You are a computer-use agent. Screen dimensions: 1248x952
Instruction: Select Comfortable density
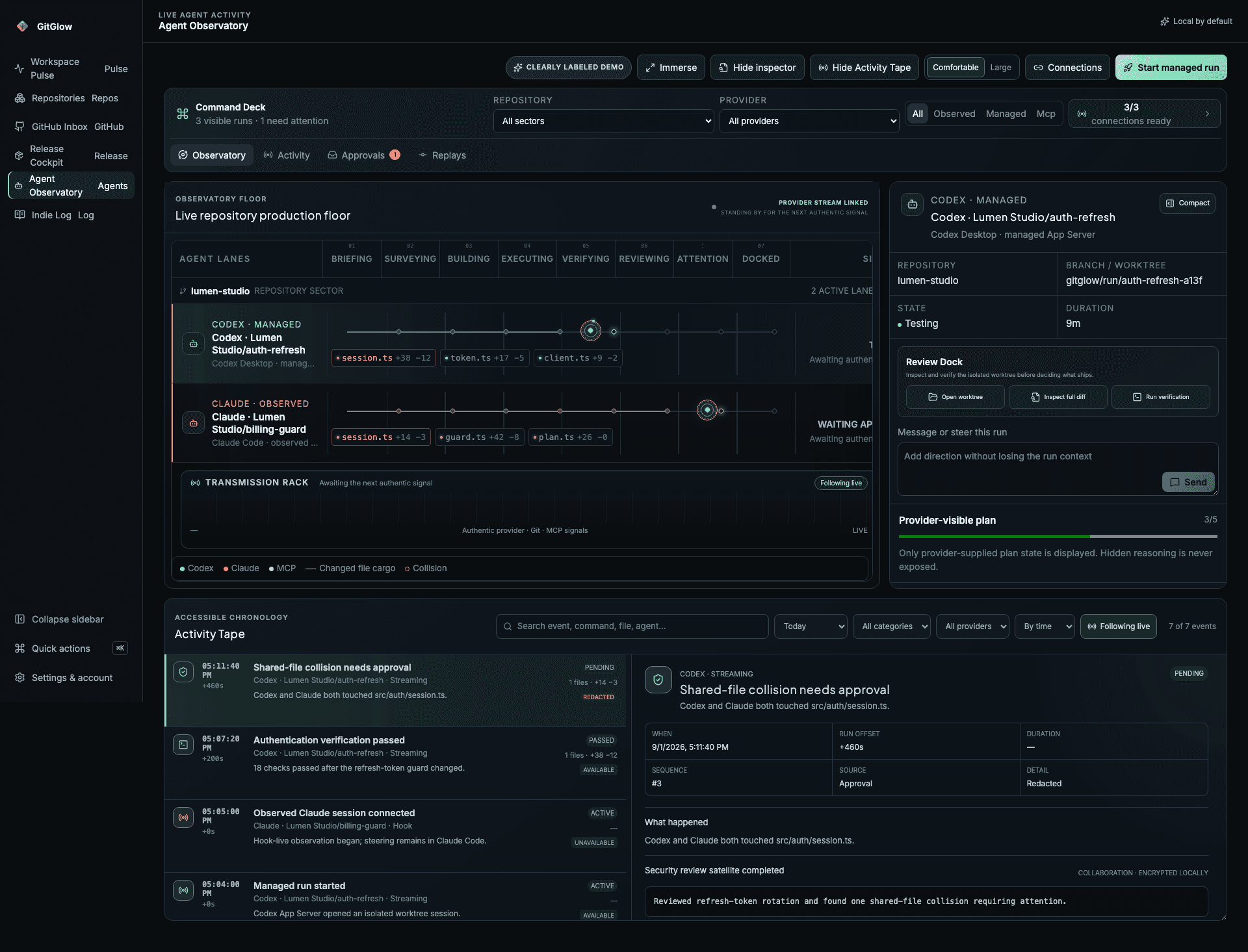point(955,68)
